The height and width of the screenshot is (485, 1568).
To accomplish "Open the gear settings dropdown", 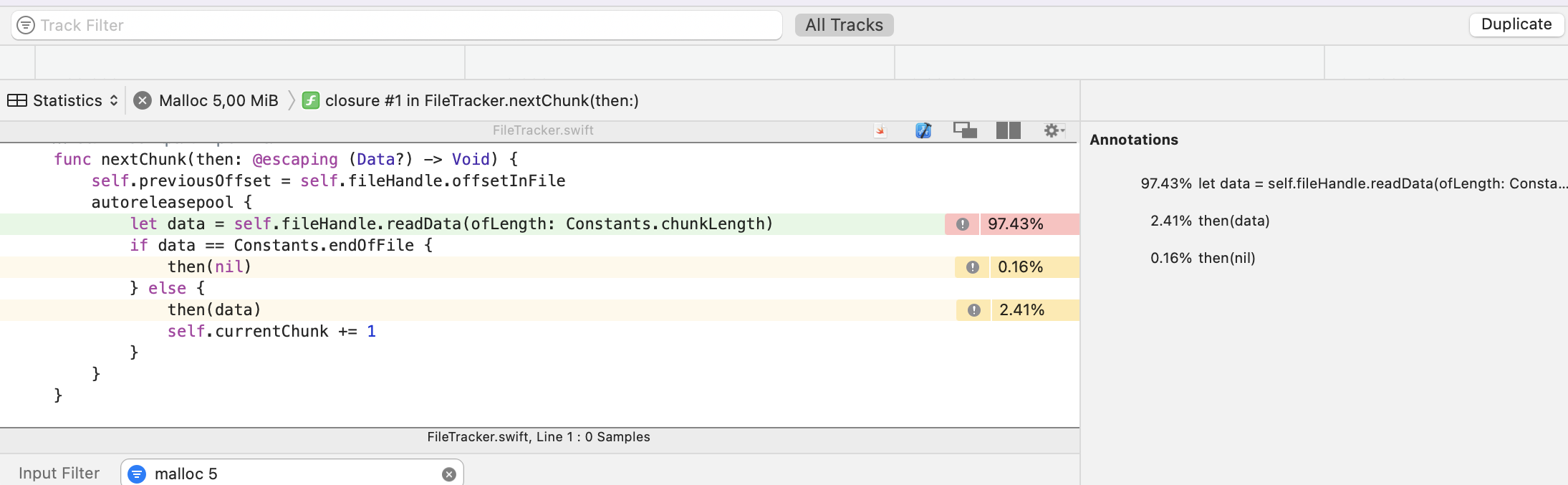I will [x=1053, y=130].
